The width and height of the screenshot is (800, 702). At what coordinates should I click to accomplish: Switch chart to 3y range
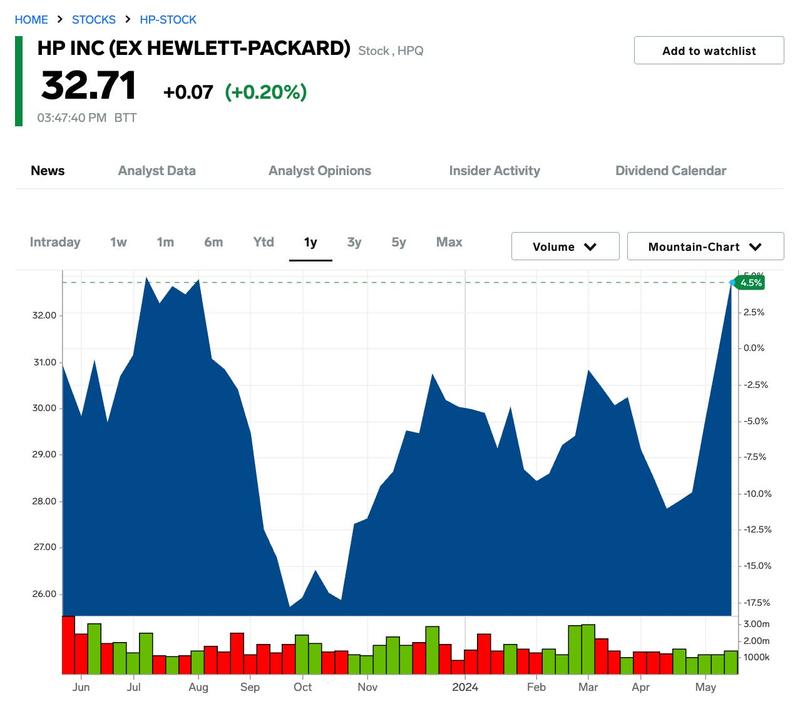point(354,242)
